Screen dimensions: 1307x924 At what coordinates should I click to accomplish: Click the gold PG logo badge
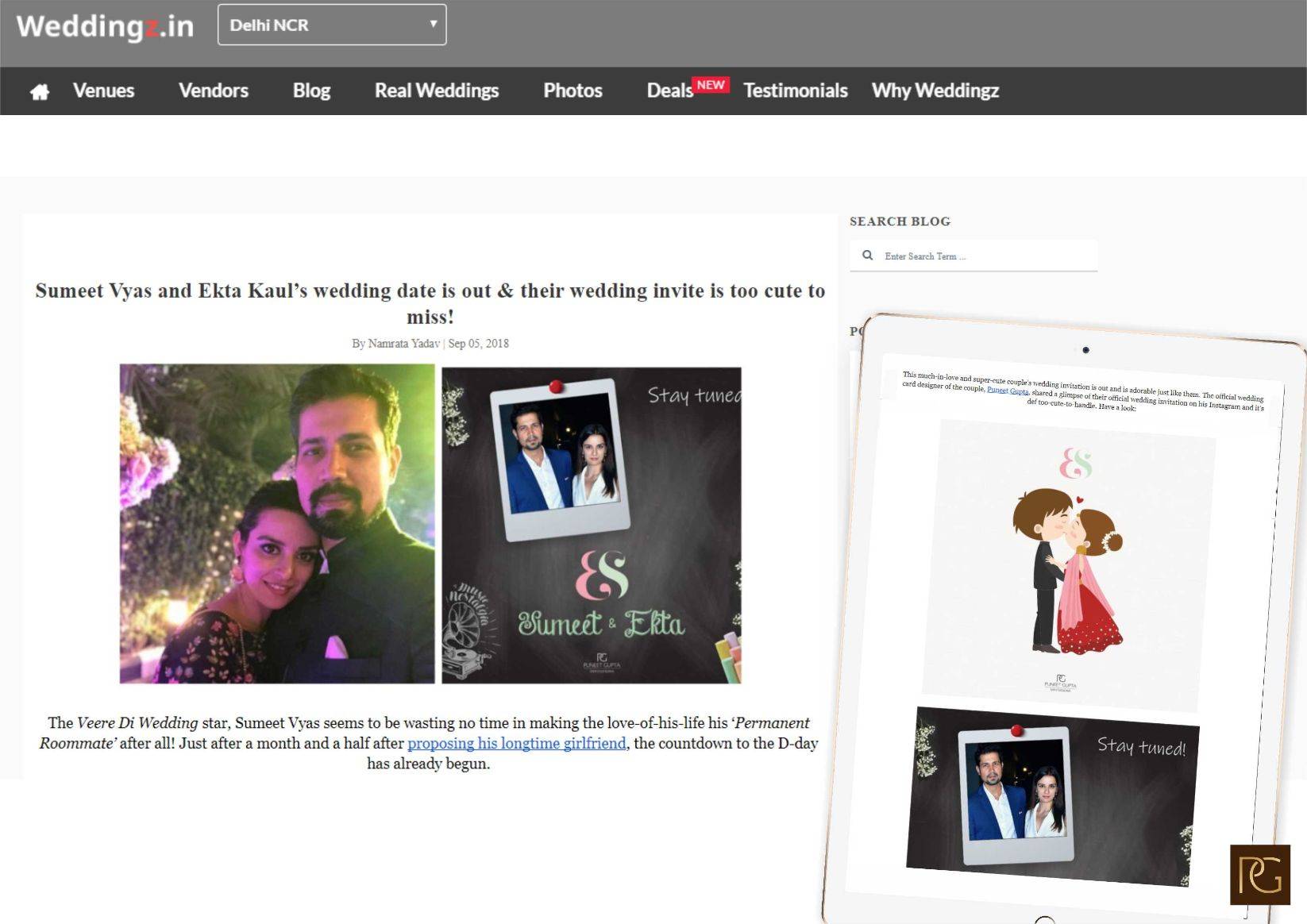click(x=1259, y=875)
